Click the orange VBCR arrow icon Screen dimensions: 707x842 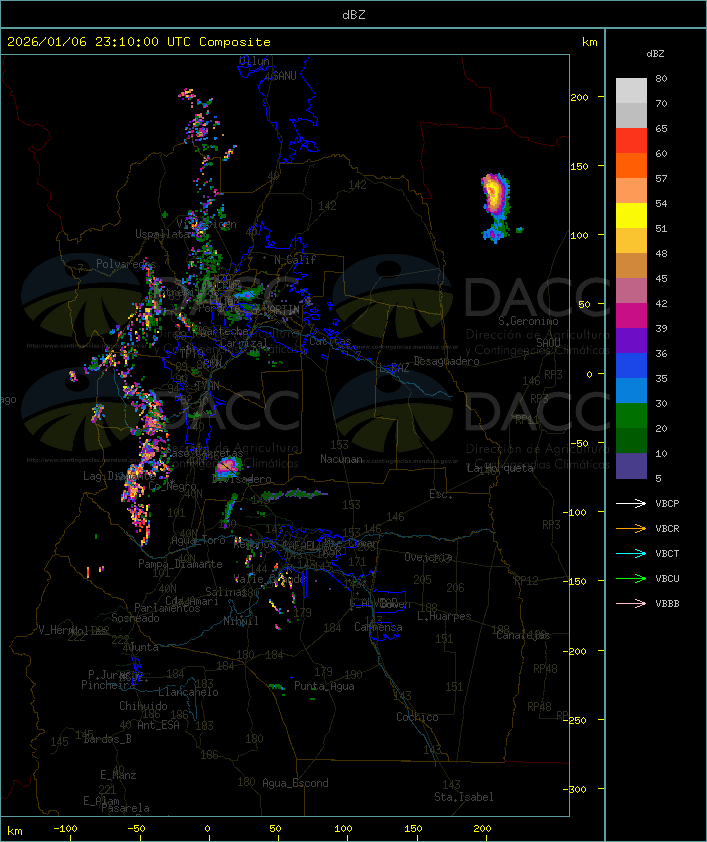click(x=631, y=528)
